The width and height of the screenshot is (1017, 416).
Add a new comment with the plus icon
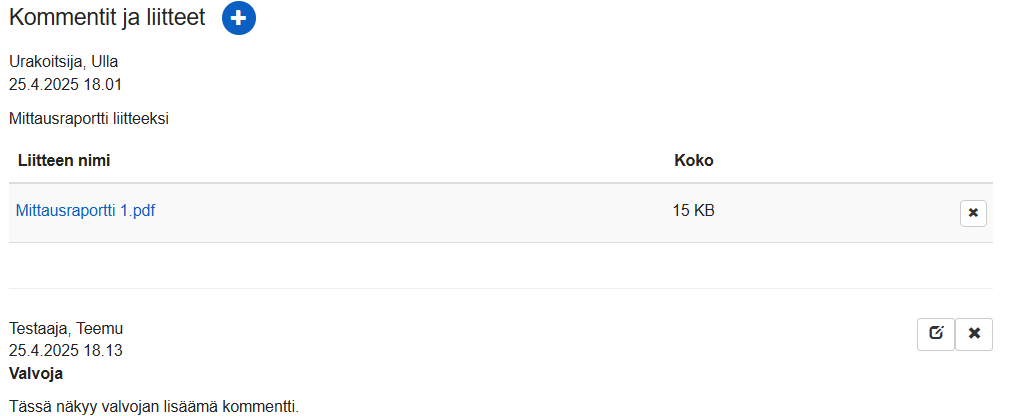(x=239, y=18)
